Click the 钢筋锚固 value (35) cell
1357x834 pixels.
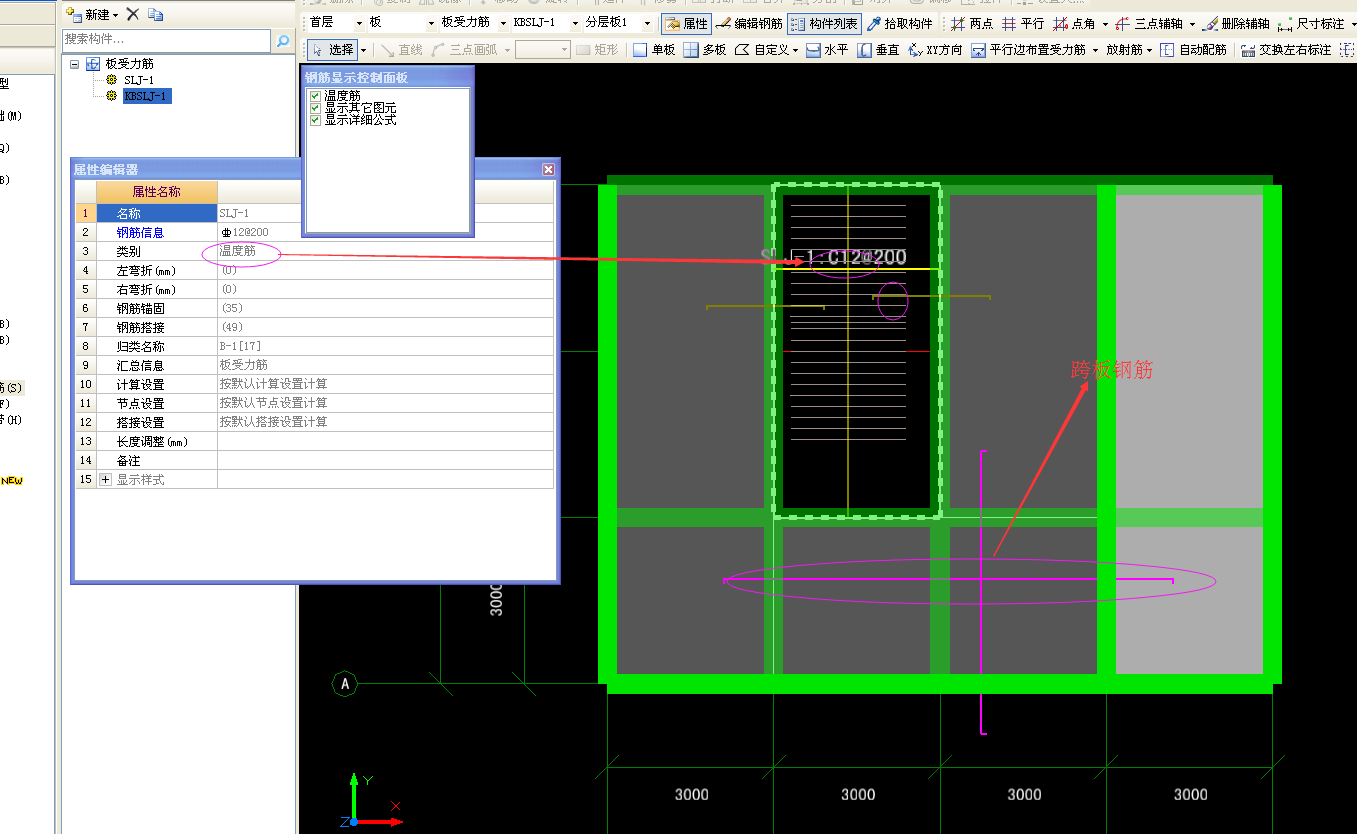coord(385,308)
